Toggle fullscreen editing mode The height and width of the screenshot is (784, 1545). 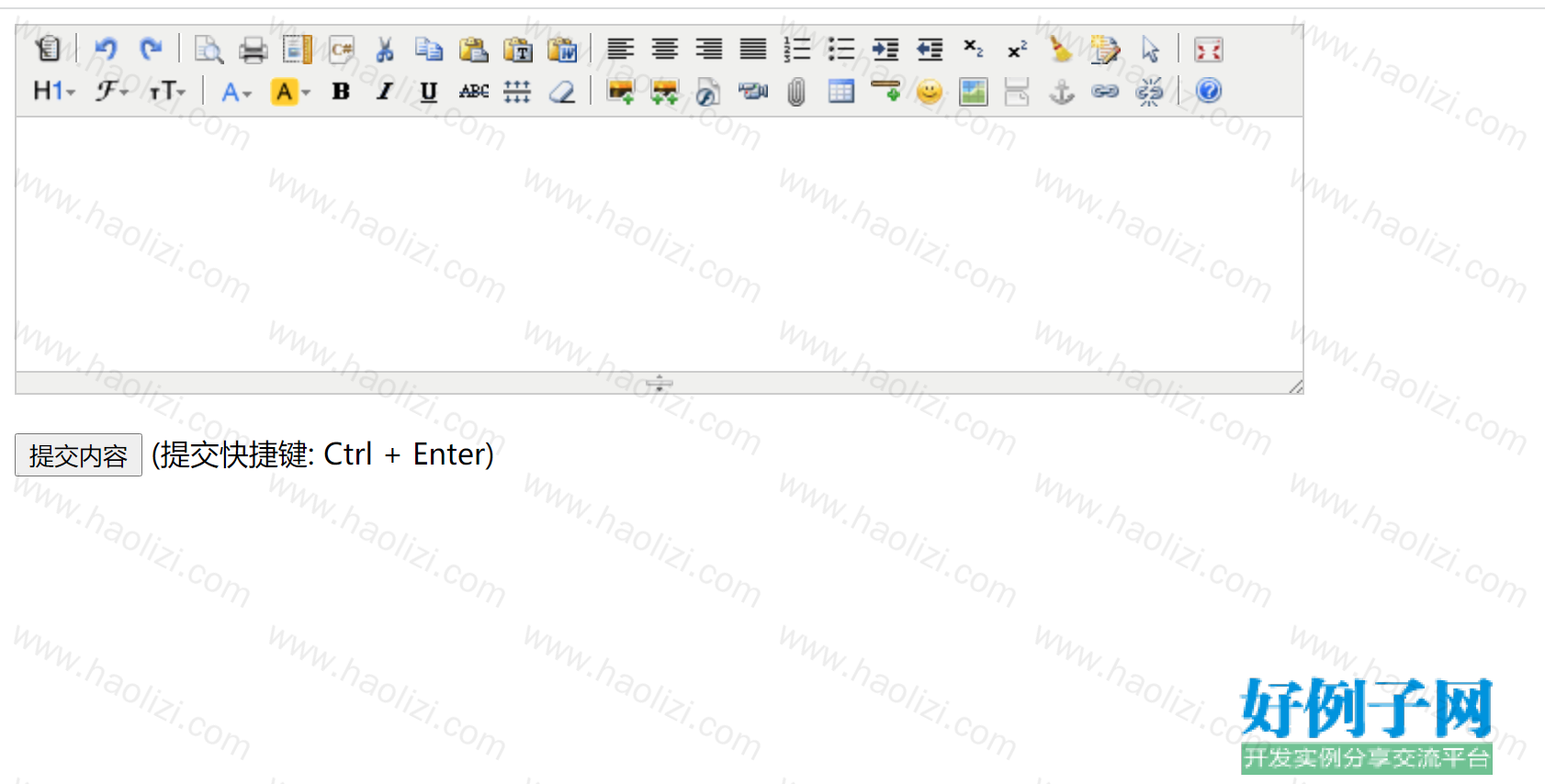(x=1209, y=49)
